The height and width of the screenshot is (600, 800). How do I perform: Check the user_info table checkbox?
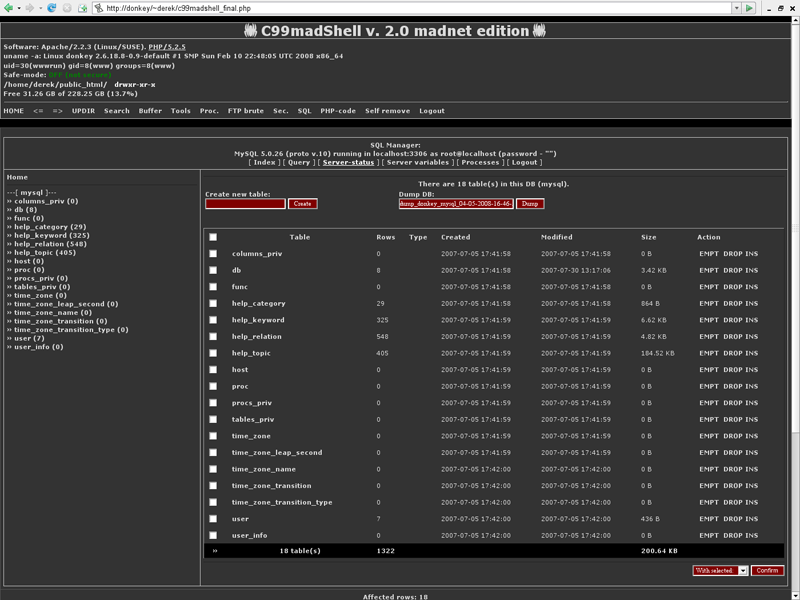point(213,535)
